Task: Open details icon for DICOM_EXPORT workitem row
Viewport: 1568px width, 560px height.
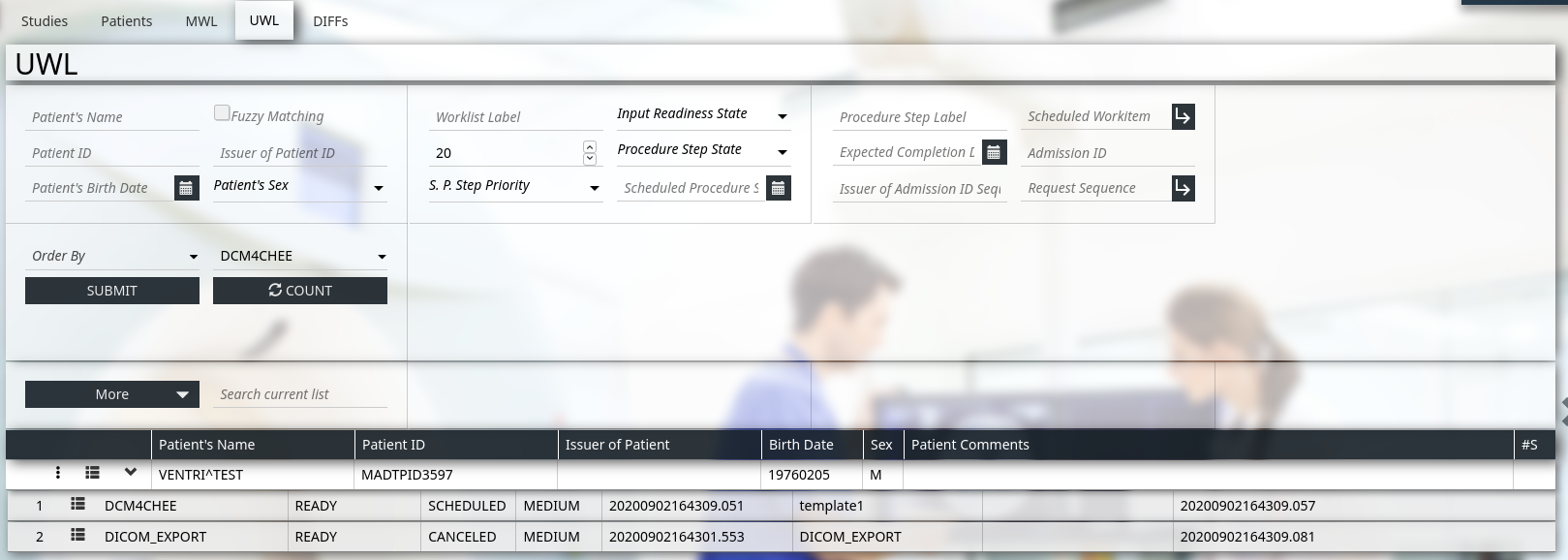Action: [x=78, y=536]
